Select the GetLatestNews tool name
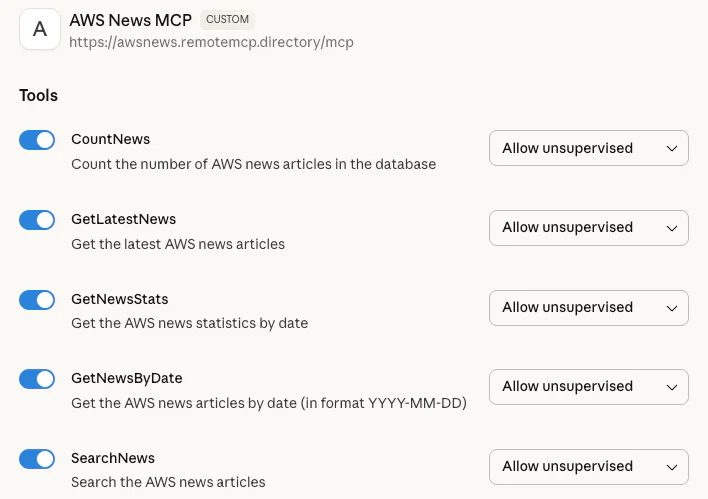Image resolution: width=708 pixels, height=499 pixels. pyautogui.click(x=124, y=219)
